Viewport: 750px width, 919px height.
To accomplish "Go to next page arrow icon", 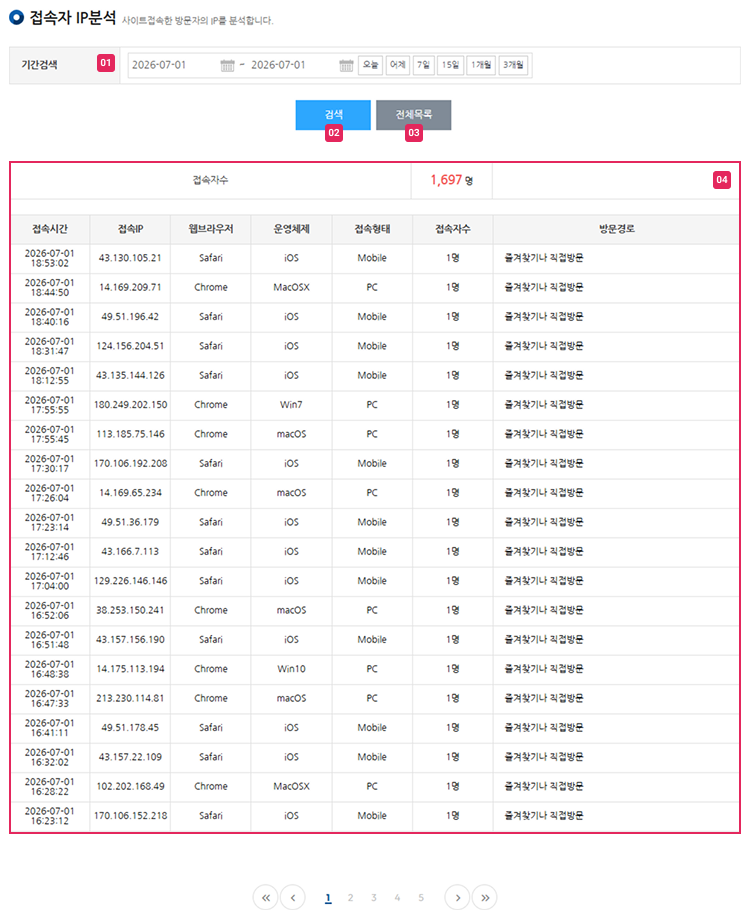I will pyautogui.click(x=458, y=897).
